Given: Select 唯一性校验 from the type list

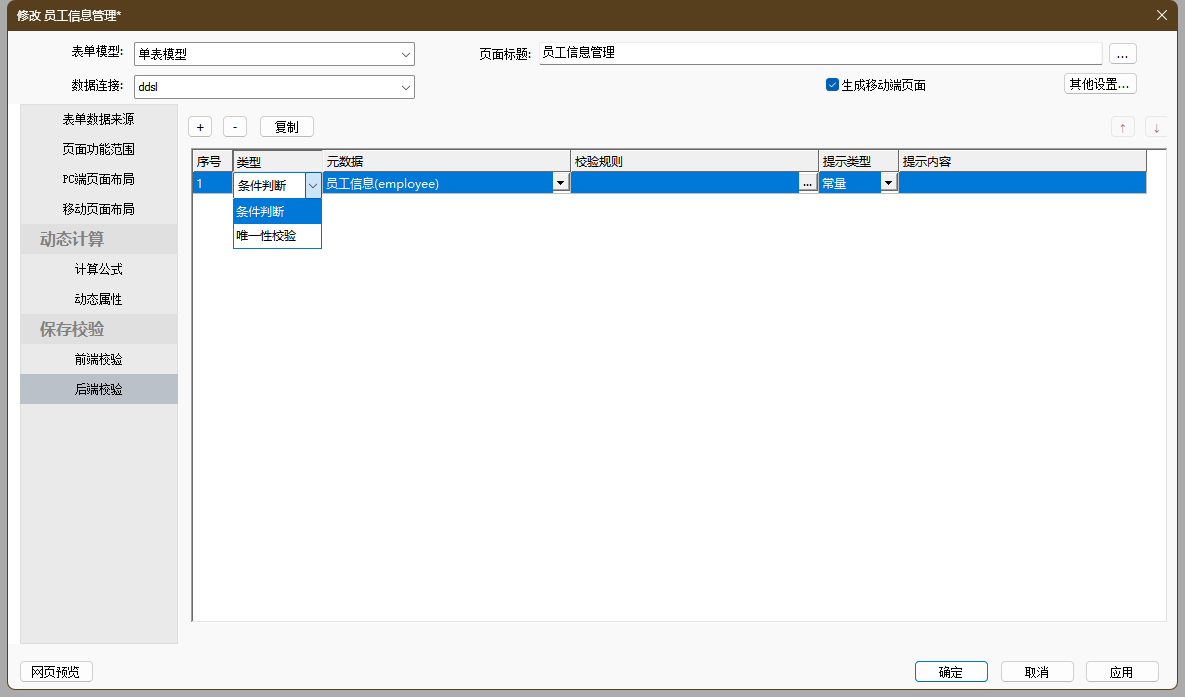Looking at the screenshot, I should (x=266, y=236).
